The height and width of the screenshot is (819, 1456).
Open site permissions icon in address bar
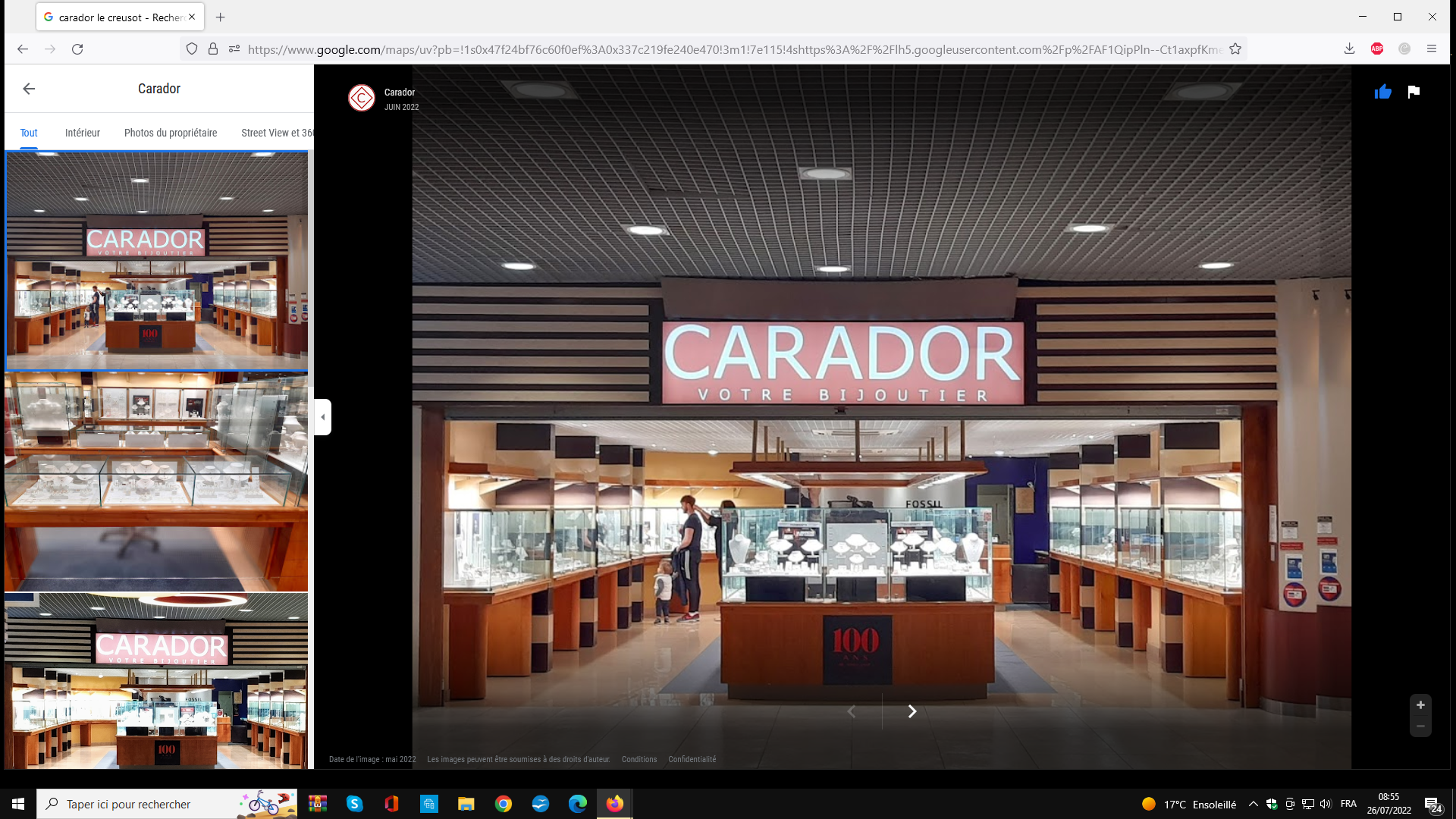[x=234, y=49]
